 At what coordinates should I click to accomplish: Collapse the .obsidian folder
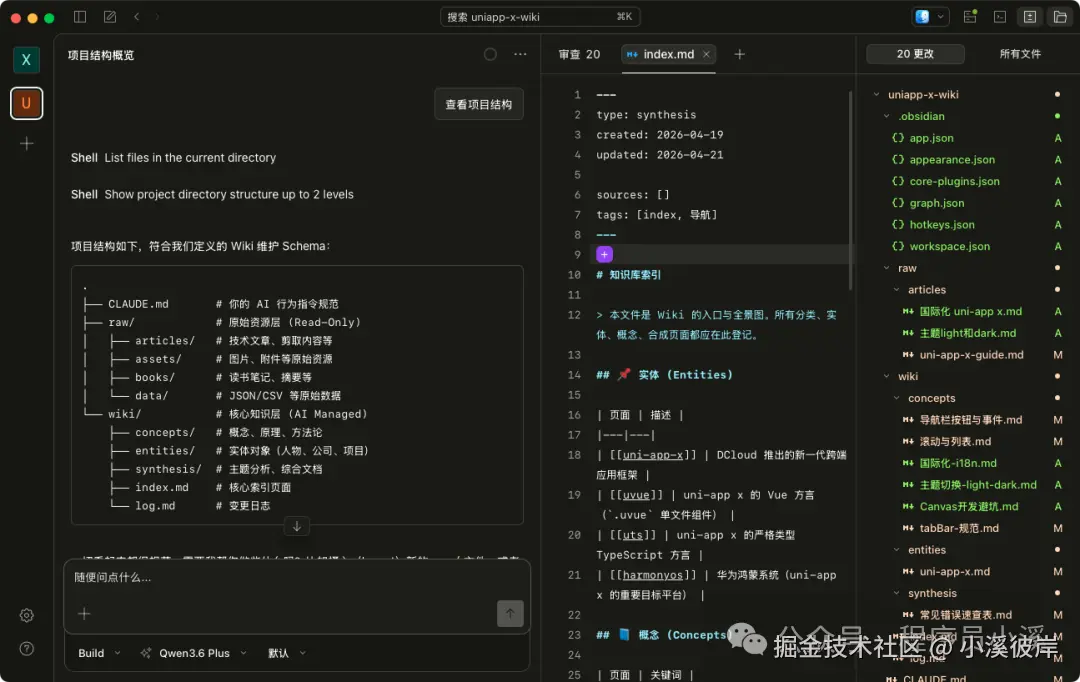(886, 116)
